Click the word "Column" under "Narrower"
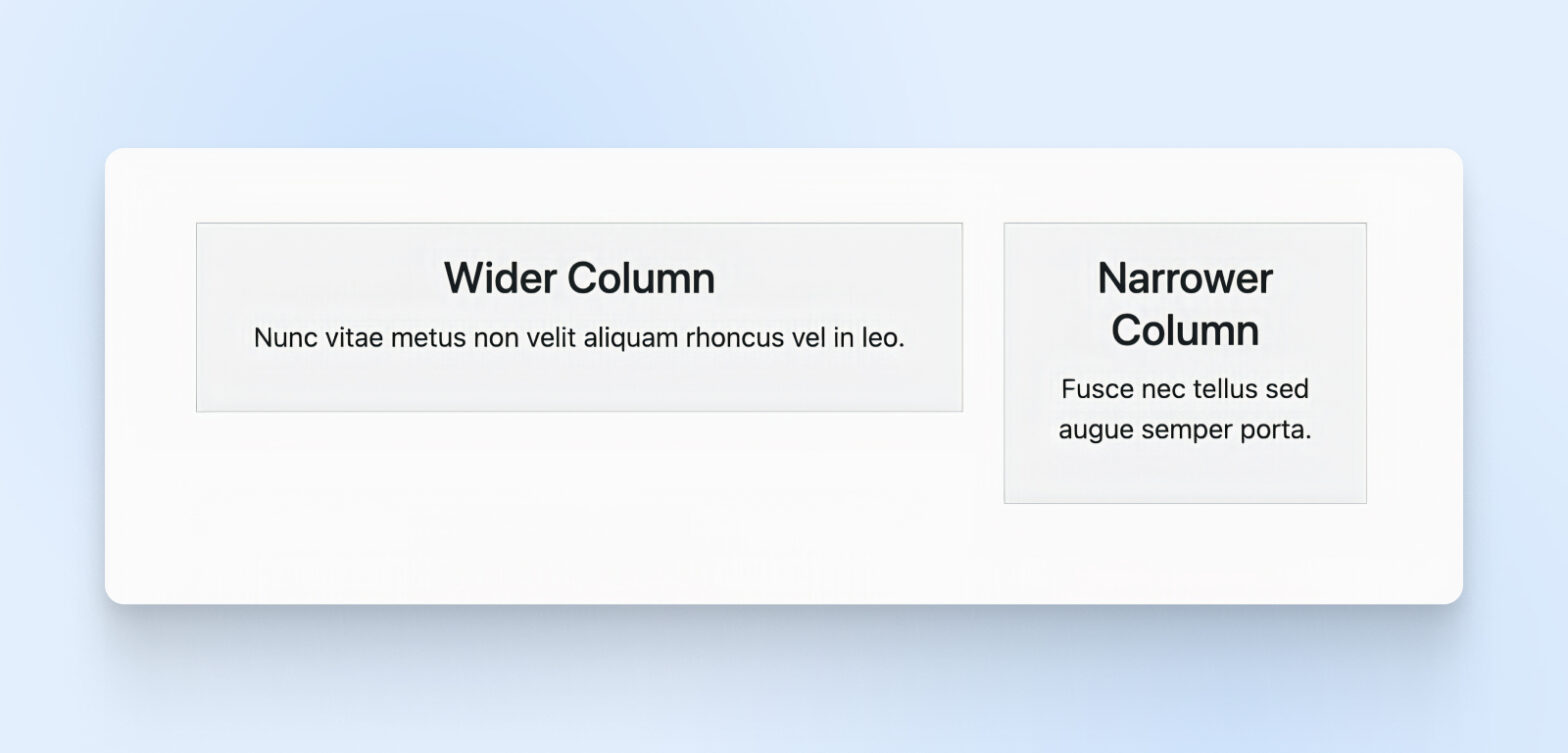This screenshot has height=753, width=1568. pos(1185,331)
